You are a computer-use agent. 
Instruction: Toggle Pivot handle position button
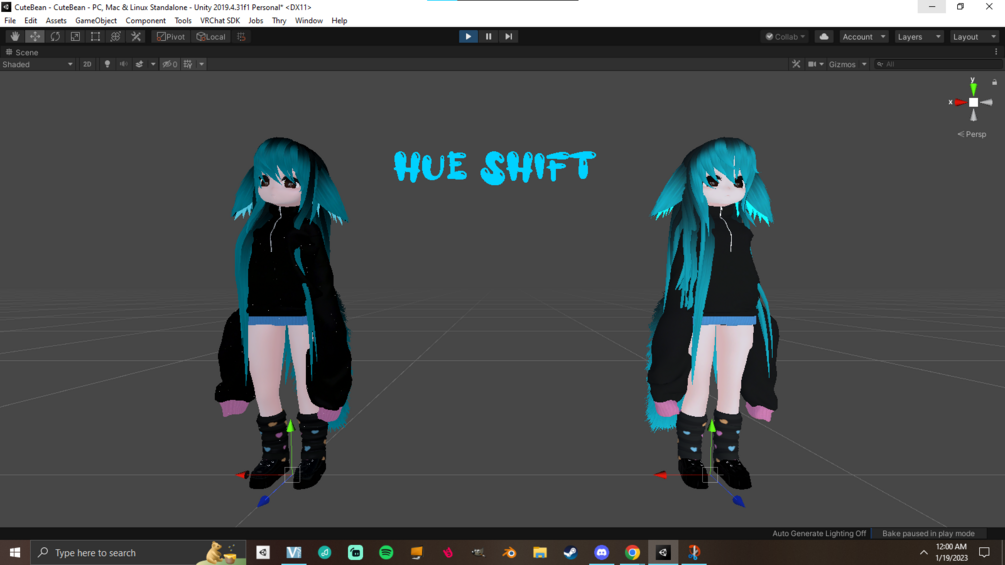[171, 37]
